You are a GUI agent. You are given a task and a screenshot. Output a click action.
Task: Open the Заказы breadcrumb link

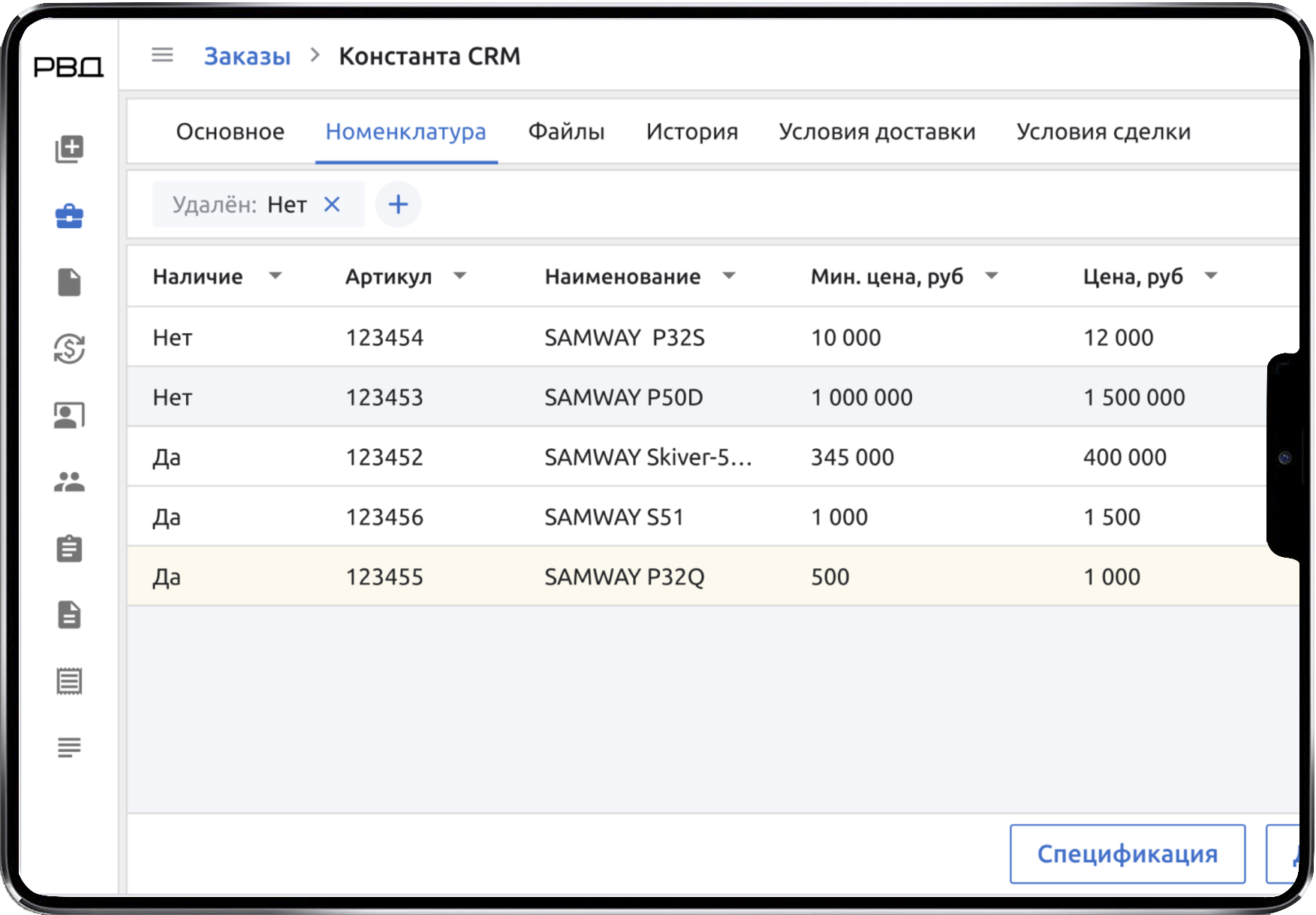click(x=248, y=55)
